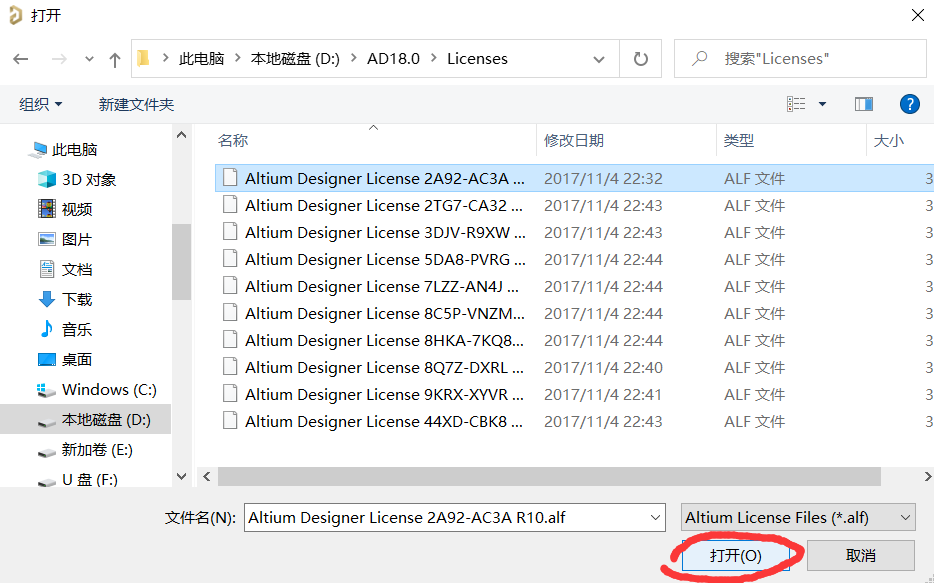The width and height of the screenshot is (934, 583).
Task: Click date 2017/11/4 22:41 cell
Action: (602, 394)
